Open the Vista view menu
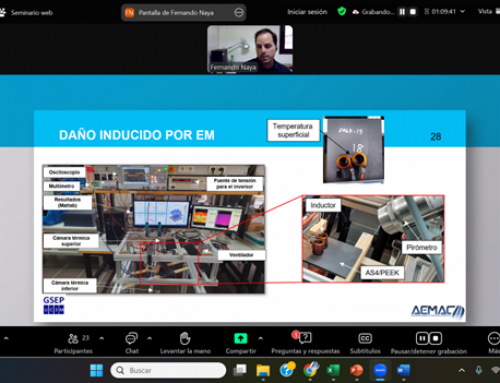500x383 pixels. 488,12
